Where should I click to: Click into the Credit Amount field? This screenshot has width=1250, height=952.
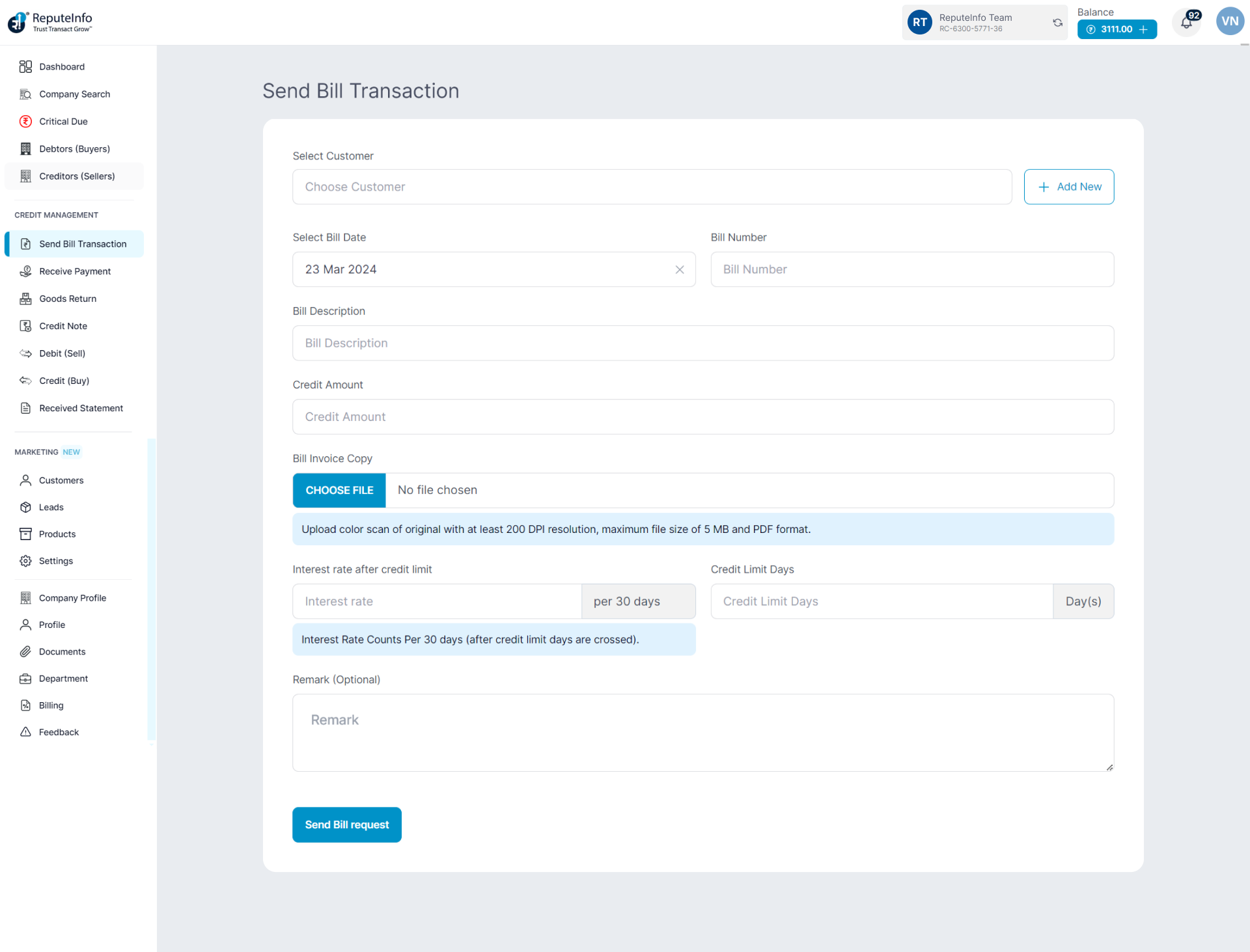[702, 417]
